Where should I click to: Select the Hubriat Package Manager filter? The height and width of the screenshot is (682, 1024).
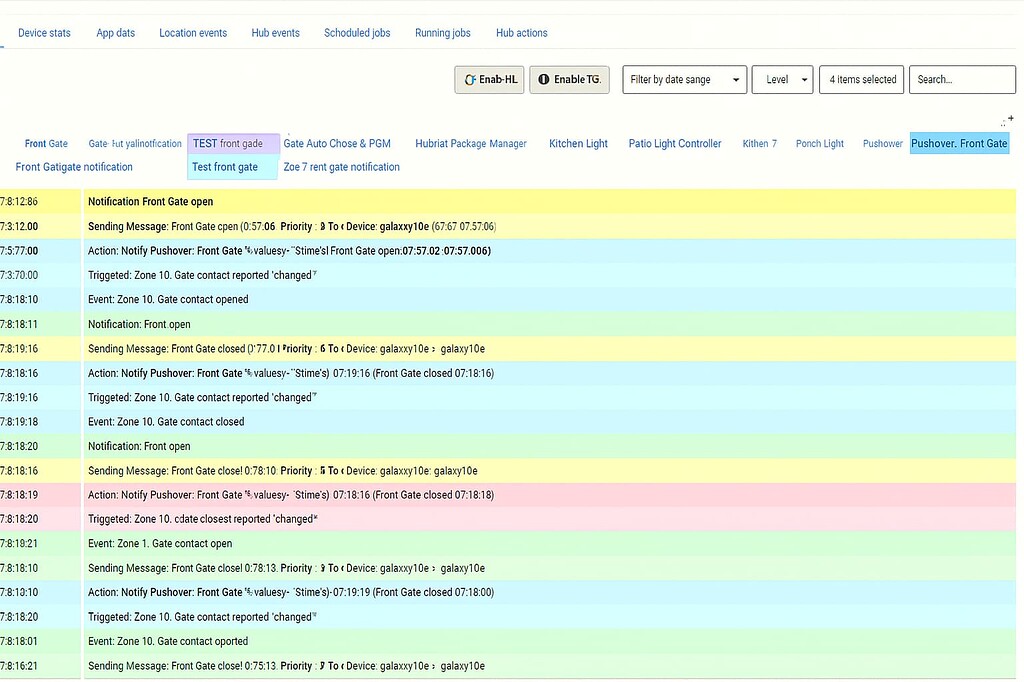point(470,143)
